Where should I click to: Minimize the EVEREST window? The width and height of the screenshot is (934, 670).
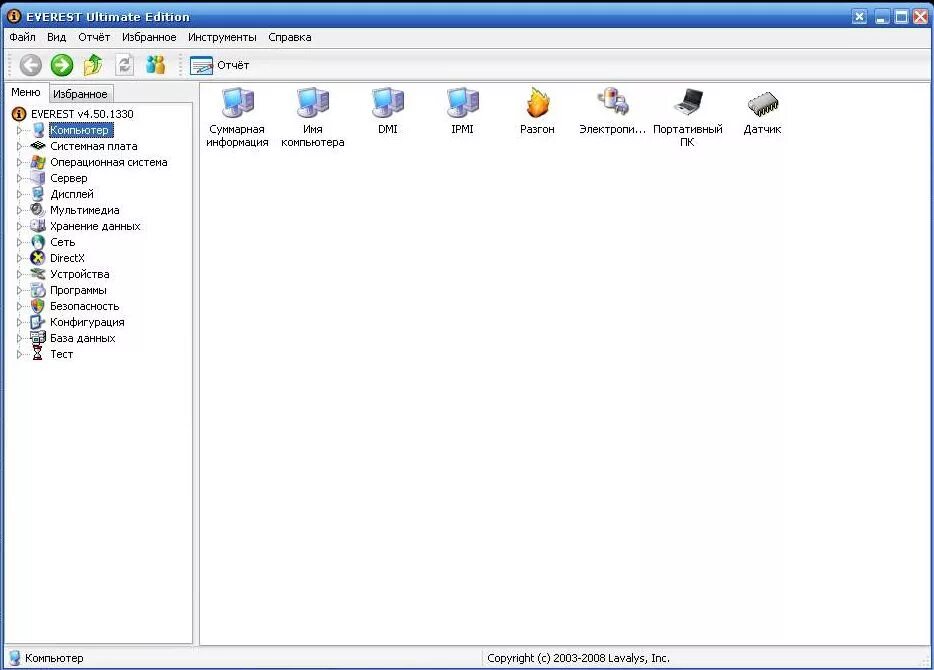[x=882, y=17]
